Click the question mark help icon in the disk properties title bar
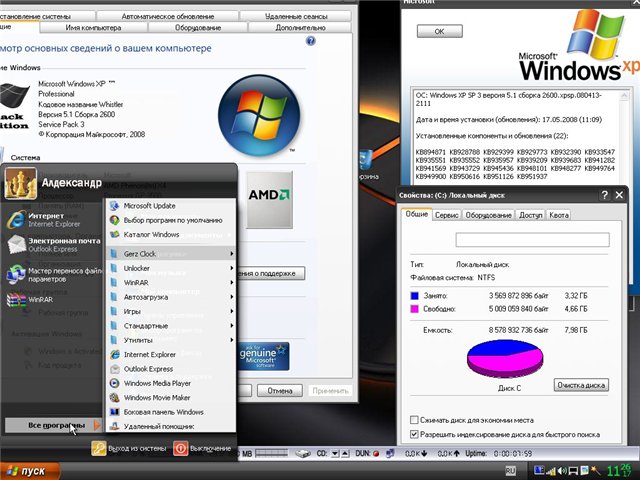 click(604, 195)
